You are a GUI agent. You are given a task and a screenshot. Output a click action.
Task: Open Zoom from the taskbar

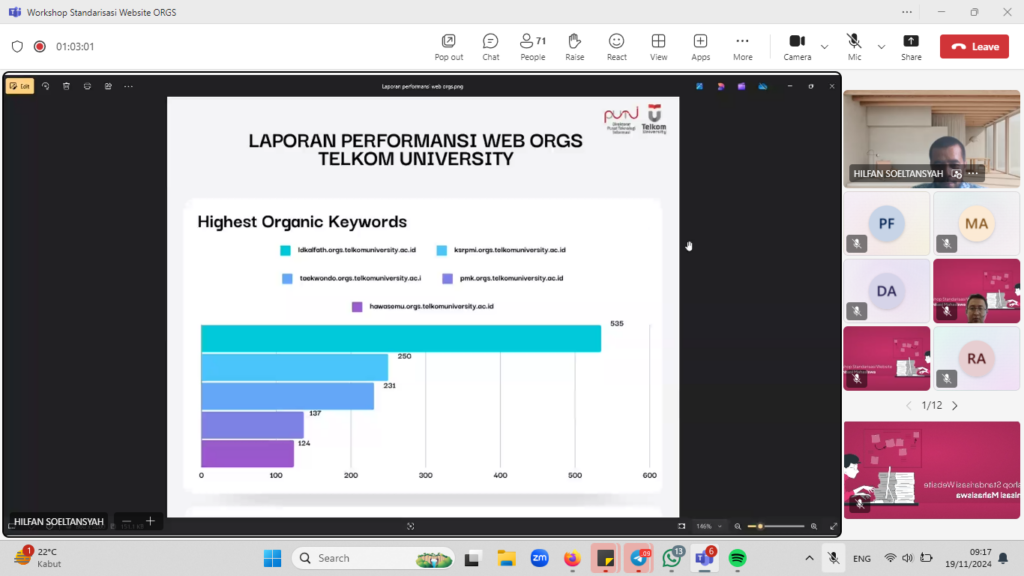pos(539,558)
